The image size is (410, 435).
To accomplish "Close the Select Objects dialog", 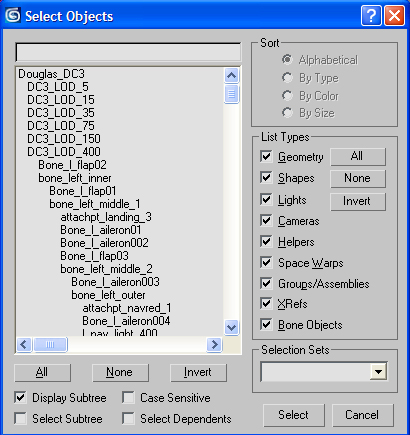I will pos(394,16).
